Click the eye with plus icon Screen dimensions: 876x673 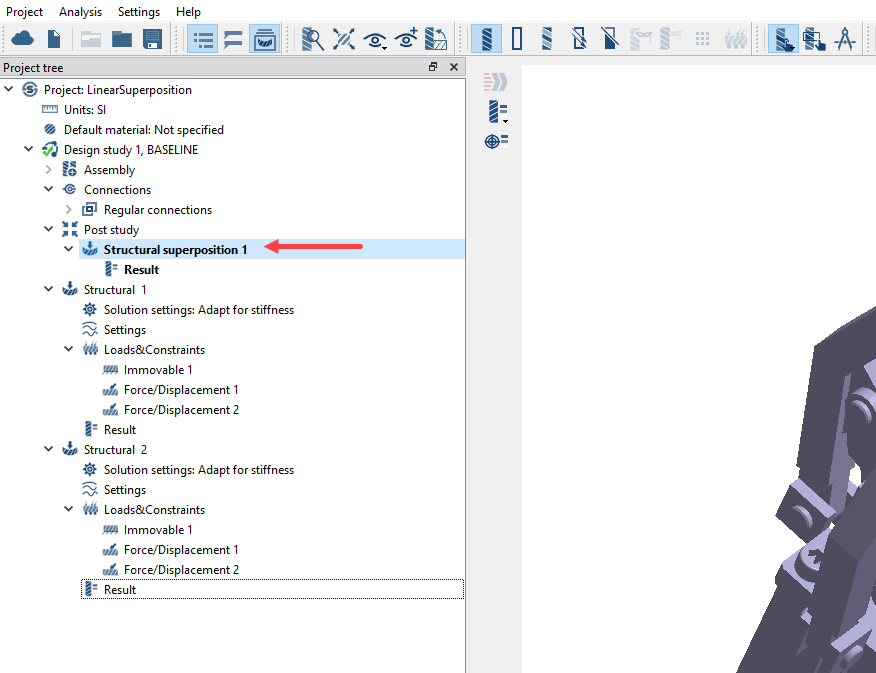(x=406, y=40)
